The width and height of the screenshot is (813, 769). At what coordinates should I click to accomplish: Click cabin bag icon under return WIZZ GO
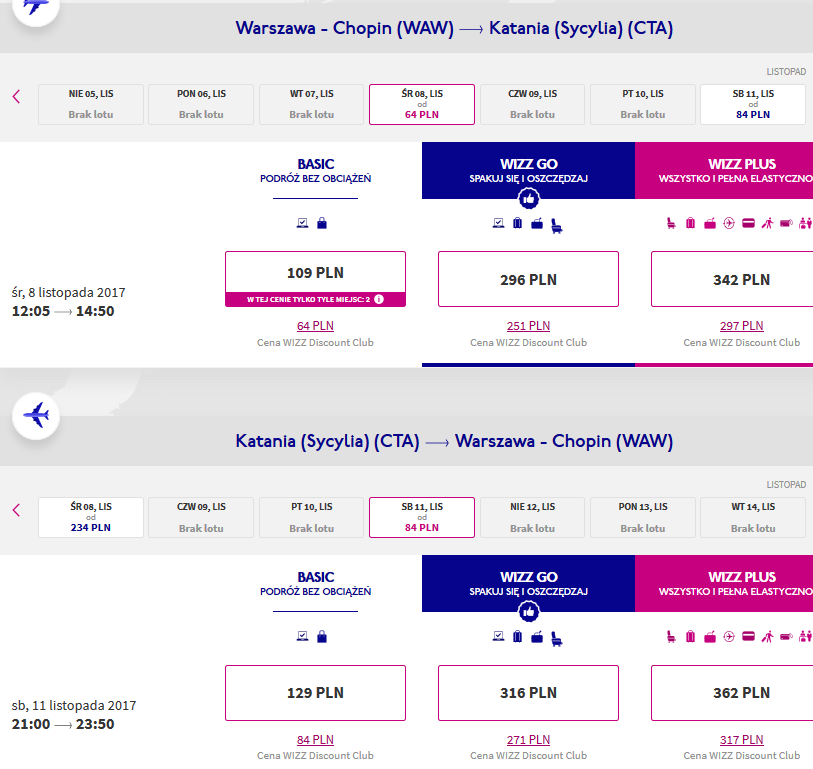(537, 637)
